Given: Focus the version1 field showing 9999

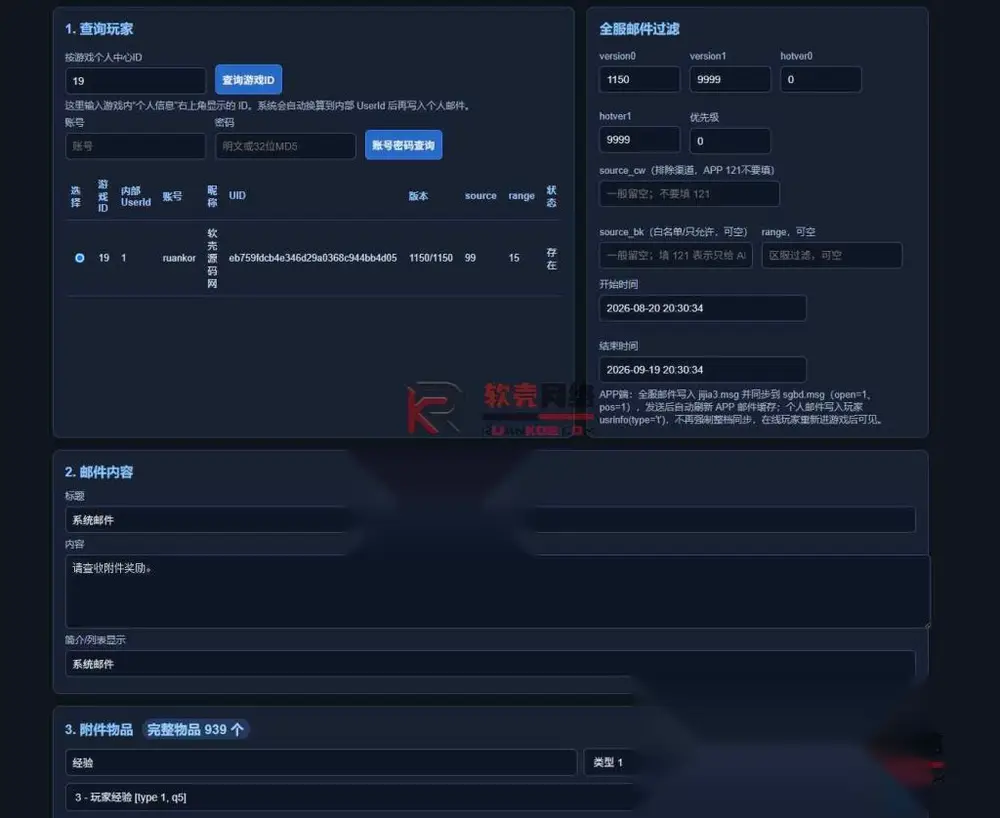Looking at the screenshot, I should point(730,79).
